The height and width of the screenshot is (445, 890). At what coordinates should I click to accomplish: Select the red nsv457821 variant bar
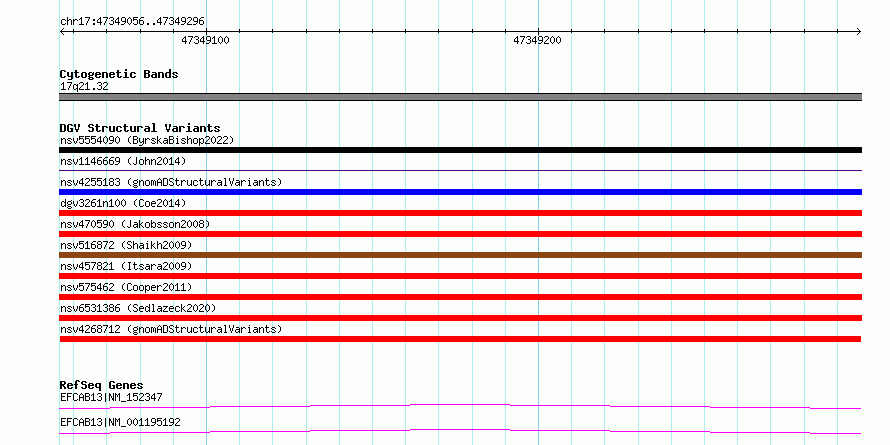(460, 276)
